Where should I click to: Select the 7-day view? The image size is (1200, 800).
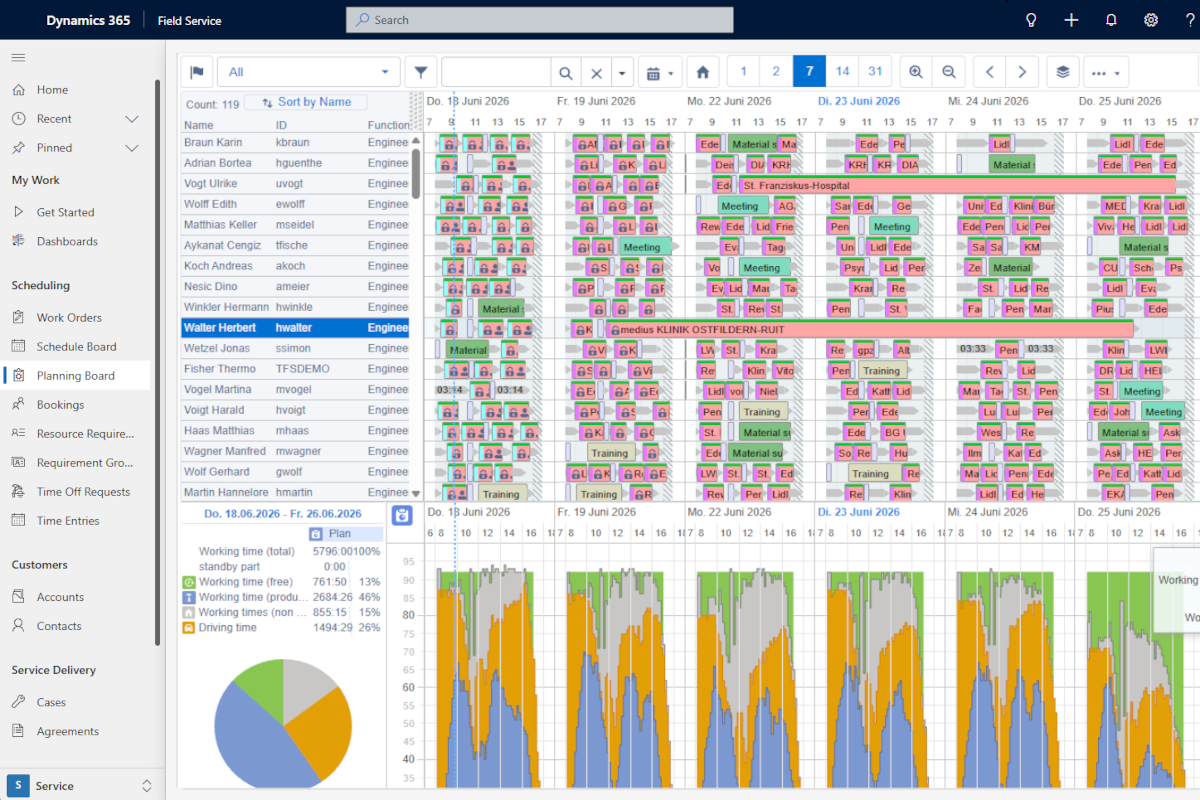[809, 71]
